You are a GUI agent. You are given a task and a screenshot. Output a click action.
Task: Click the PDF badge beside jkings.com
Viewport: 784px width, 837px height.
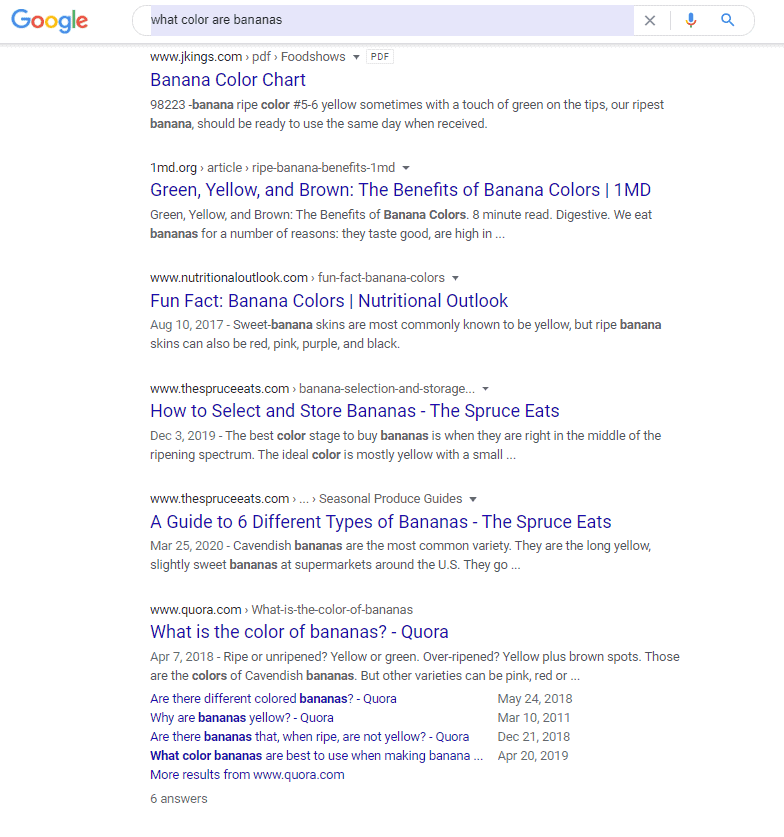tap(380, 57)
